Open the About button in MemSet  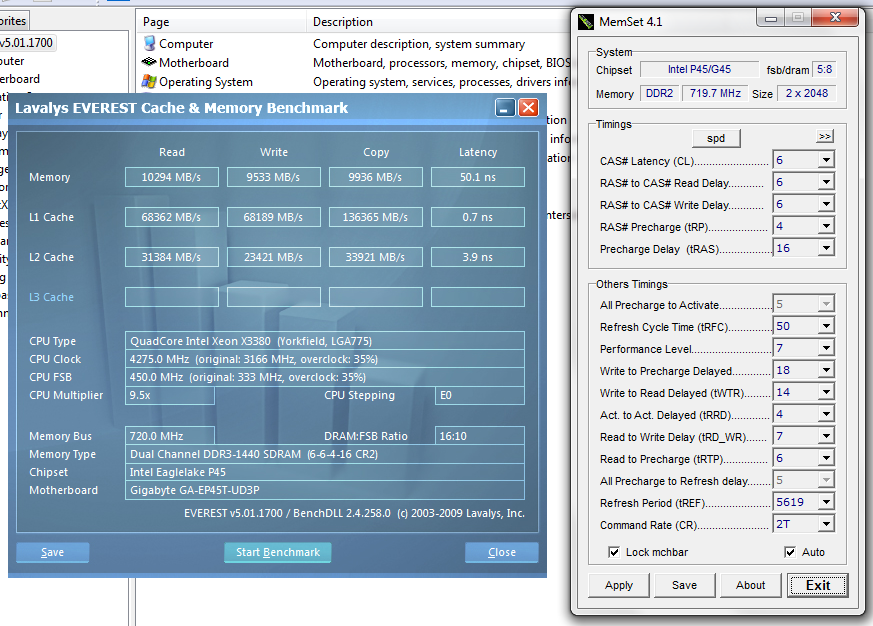751,585
